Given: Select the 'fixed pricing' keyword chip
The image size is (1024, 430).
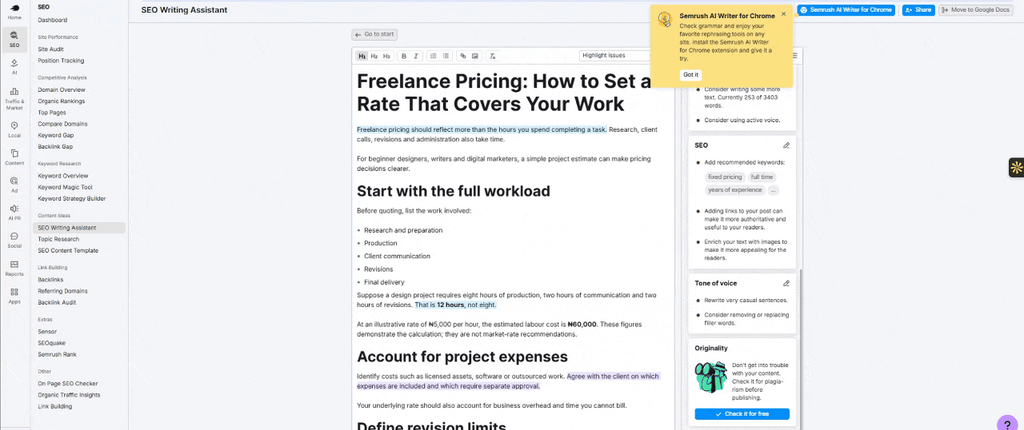Looking at the screenshot, I should pyautogui.click(x=725, y=177).
